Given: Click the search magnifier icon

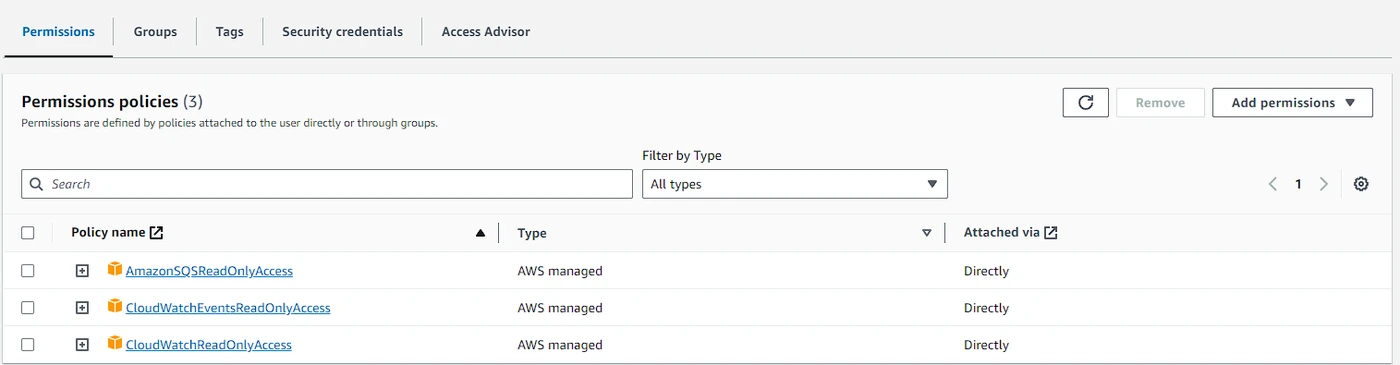Looking at the screenshot, I should 36,184.
